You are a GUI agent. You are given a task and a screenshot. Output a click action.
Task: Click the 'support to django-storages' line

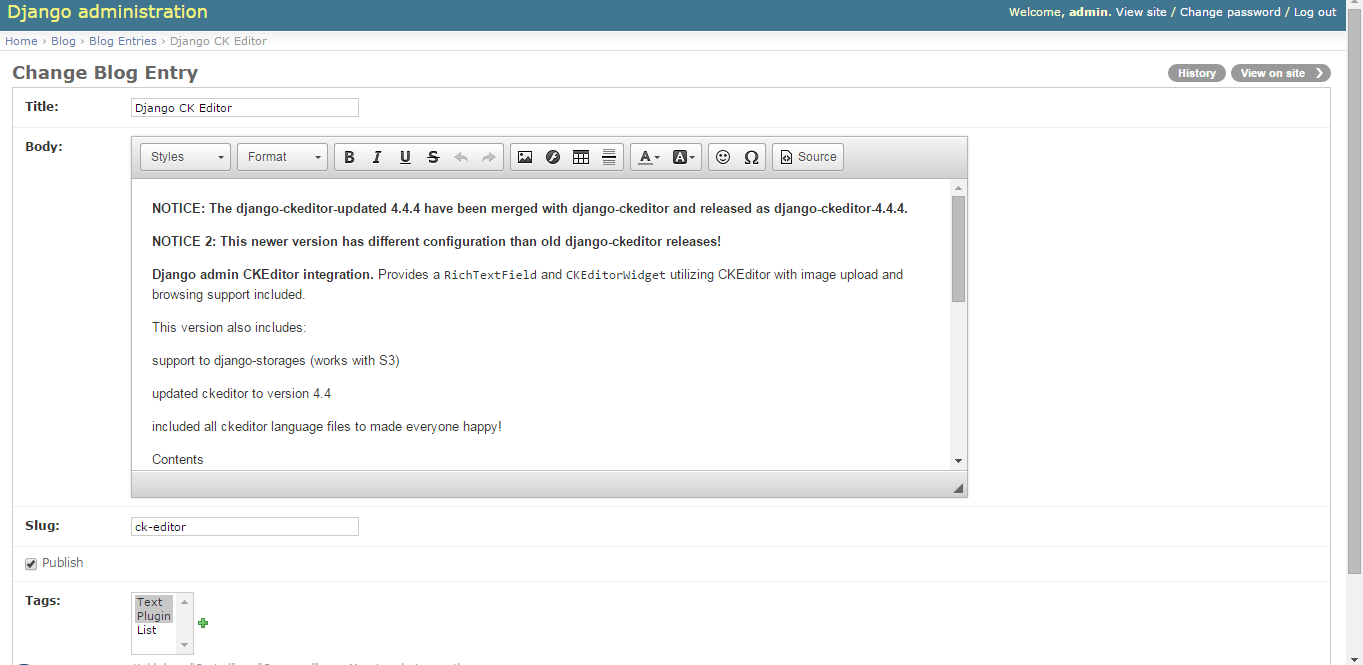coord(276,361)
